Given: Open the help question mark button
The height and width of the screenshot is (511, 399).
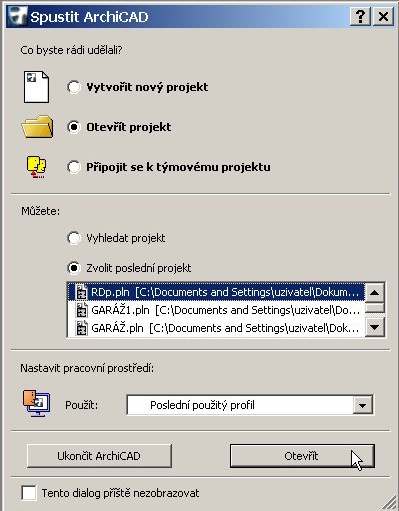Looking at the screenshot, I should [x=360, y=16].
